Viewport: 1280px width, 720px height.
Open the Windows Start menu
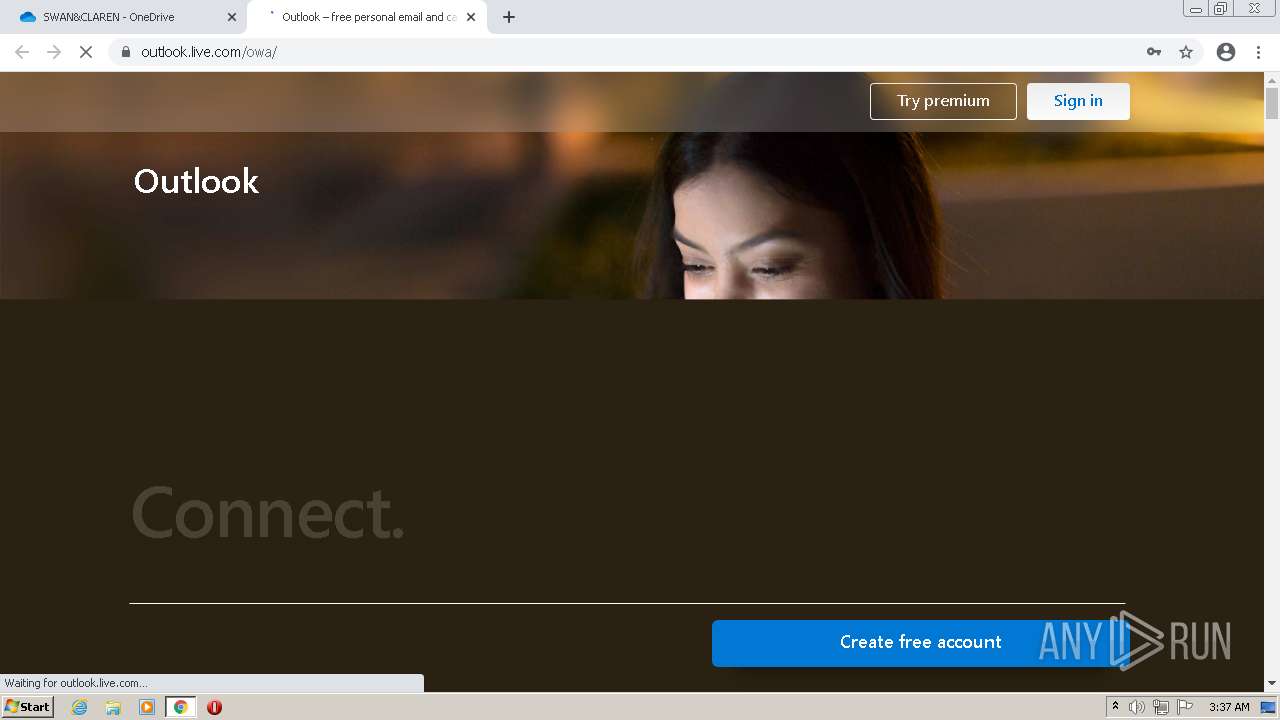pyautogui.click(x=28, y=707)
